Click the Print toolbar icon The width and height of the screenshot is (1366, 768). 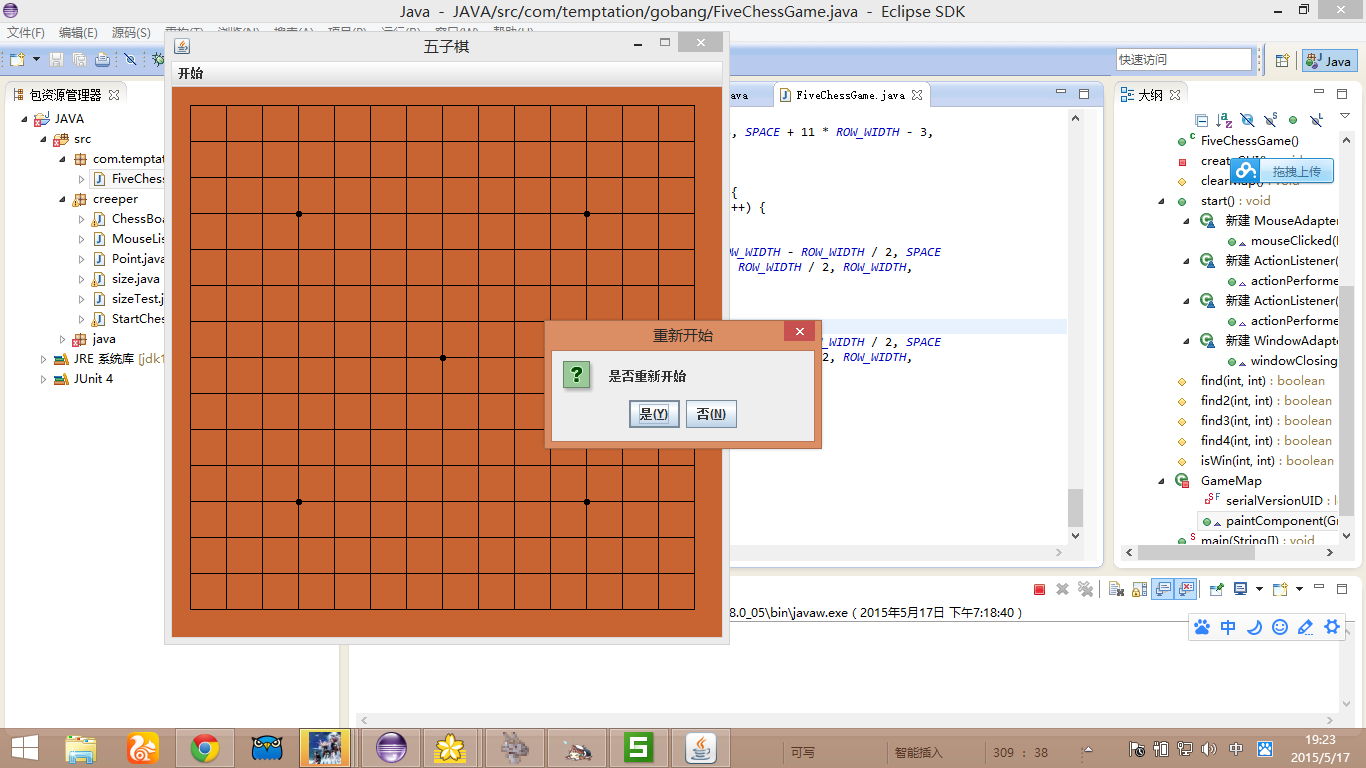click(102, 60)
